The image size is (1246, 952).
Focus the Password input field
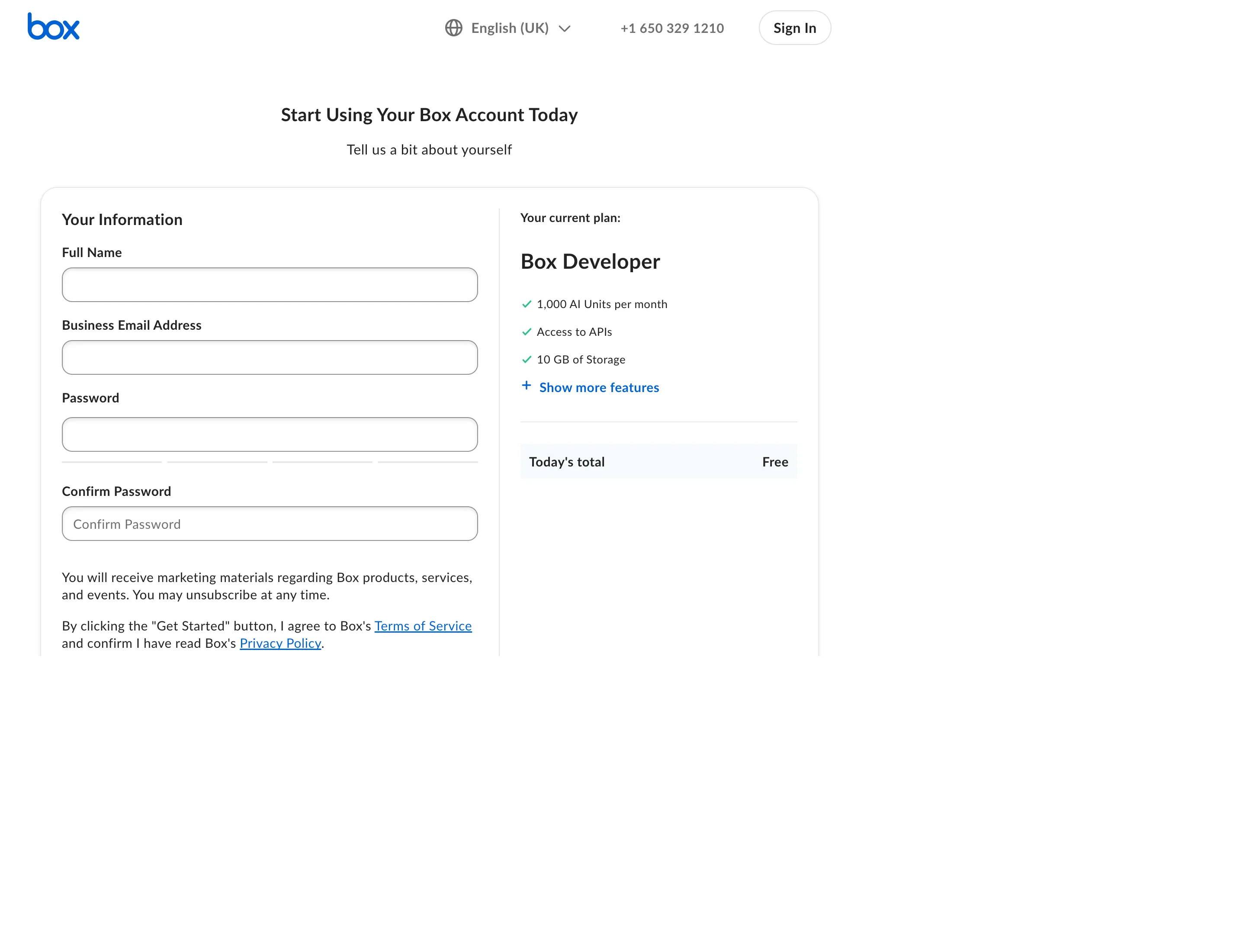click(x=270, y=434)
